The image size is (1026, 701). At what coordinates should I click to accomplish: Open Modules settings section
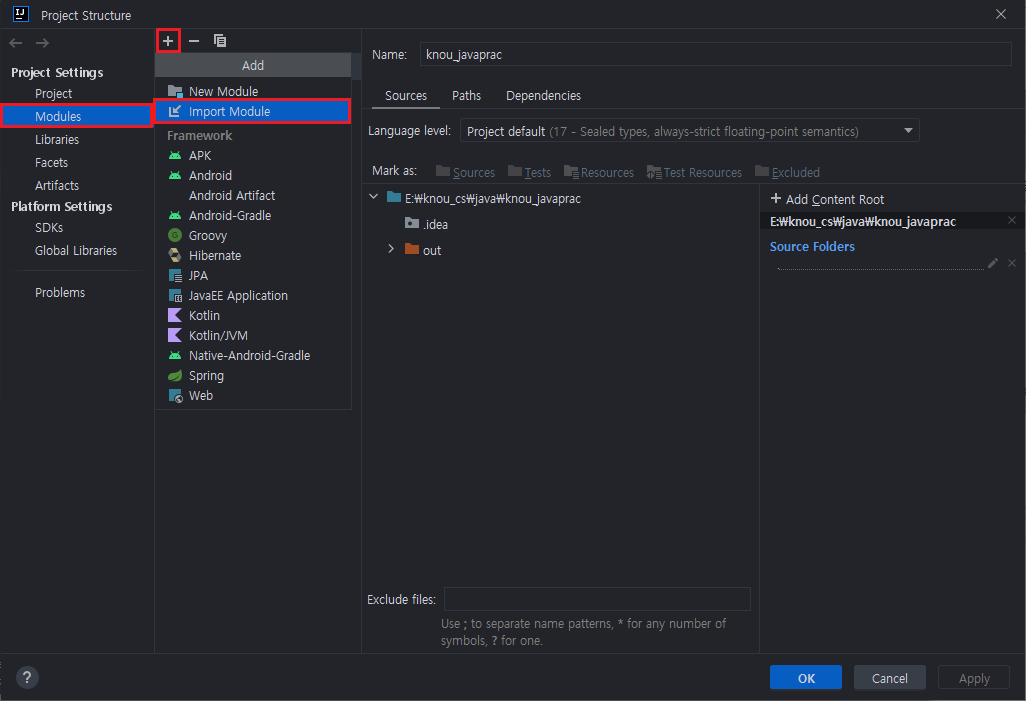(x=76, y=116)
